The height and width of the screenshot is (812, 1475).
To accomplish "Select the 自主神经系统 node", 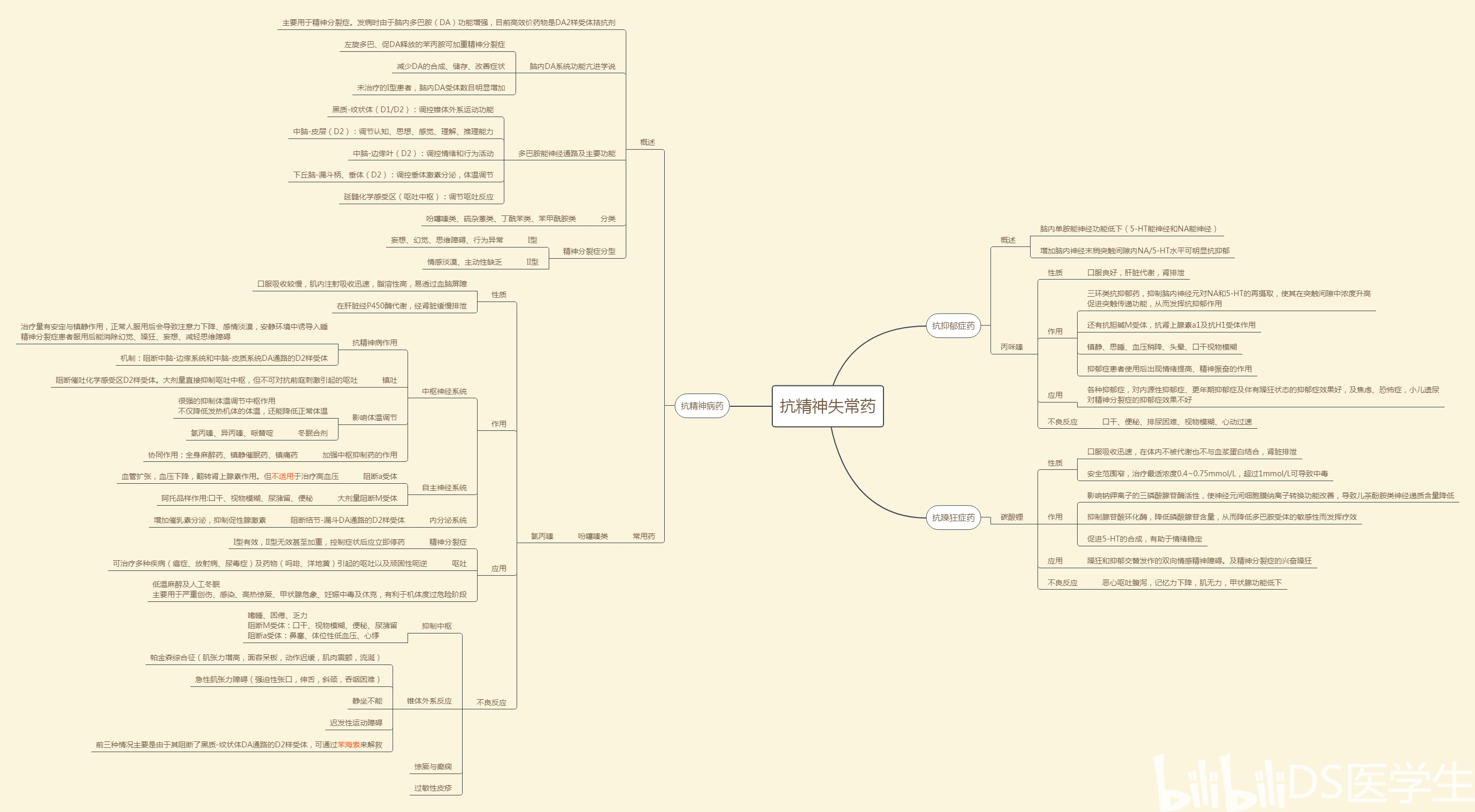I will tap(444, 488).
